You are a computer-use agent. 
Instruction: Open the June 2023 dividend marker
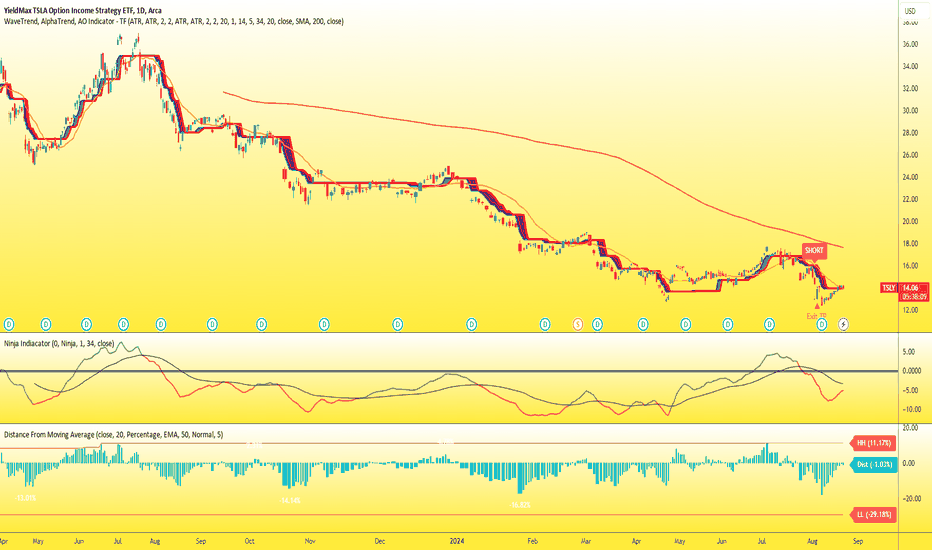point(87,325)
